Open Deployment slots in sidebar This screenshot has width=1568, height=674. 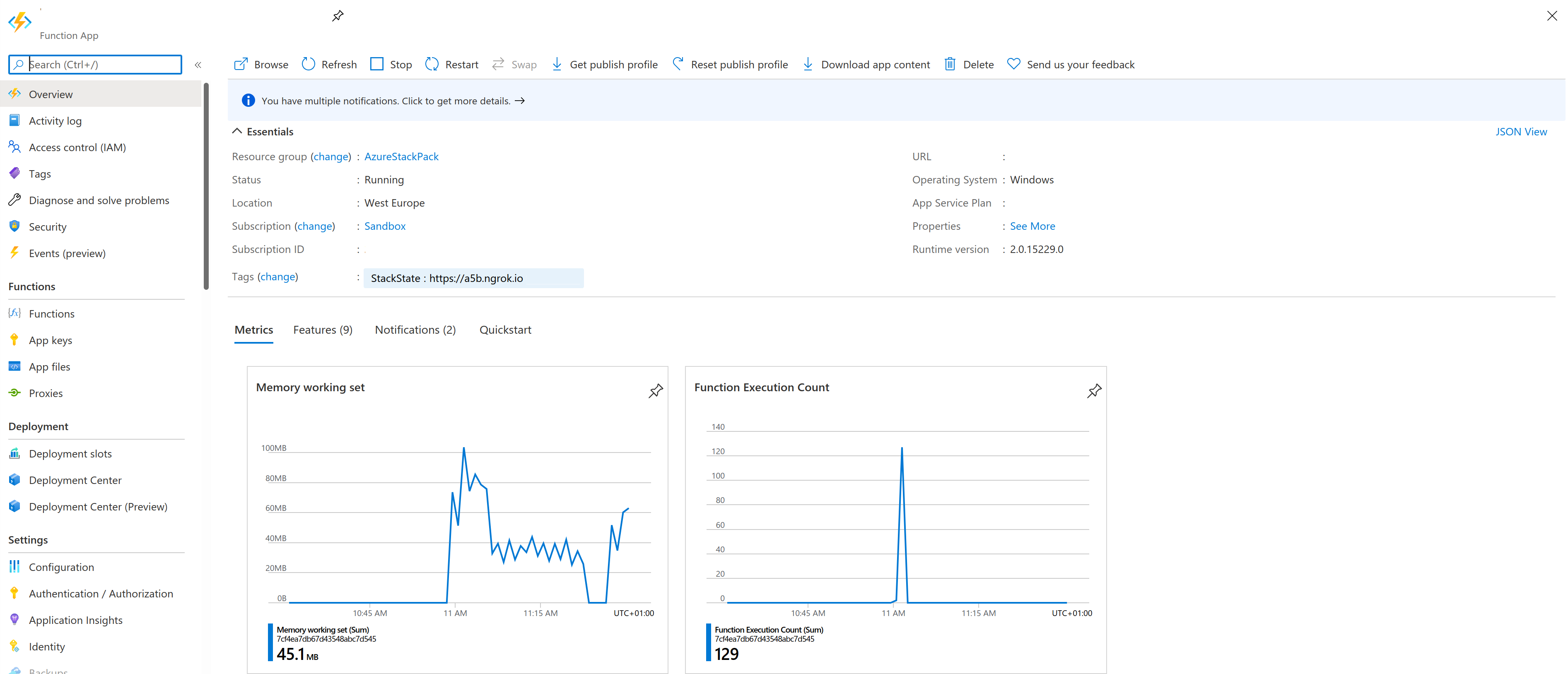pyautogui.click(x=101, y=453)
